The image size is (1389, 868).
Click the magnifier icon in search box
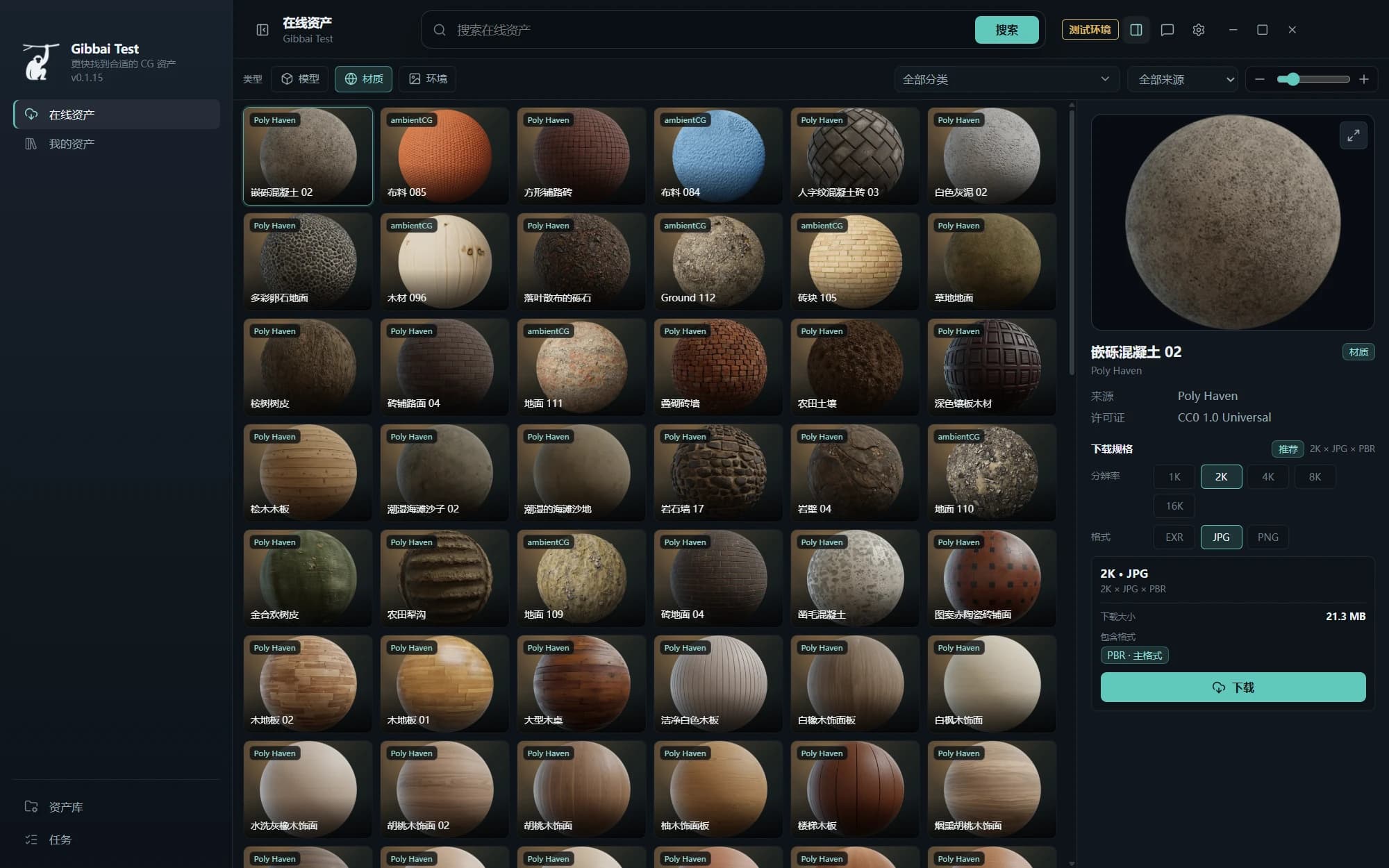pos(440,30)
